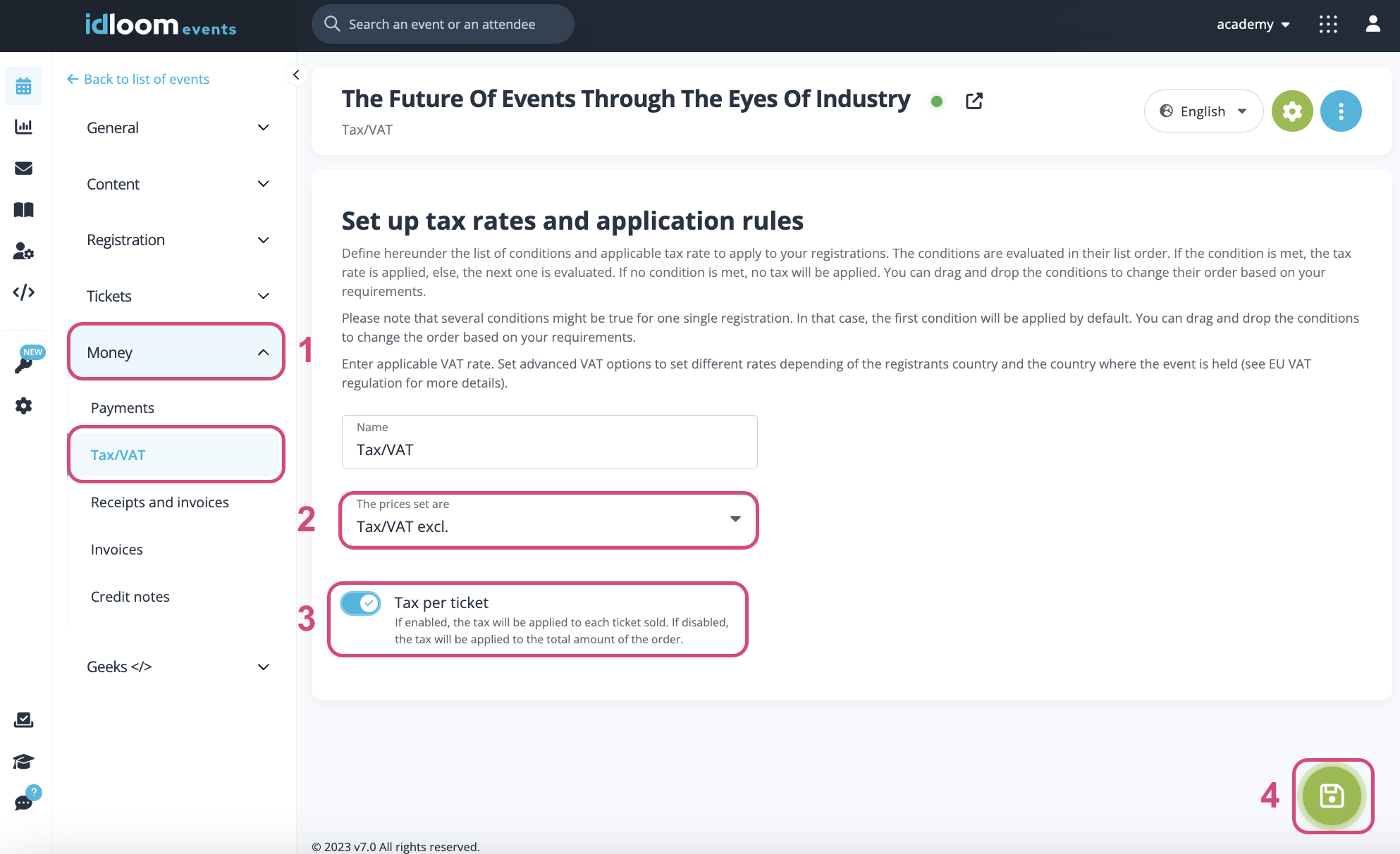
Task: Click the save button in bottom right
Action: 1331,796
